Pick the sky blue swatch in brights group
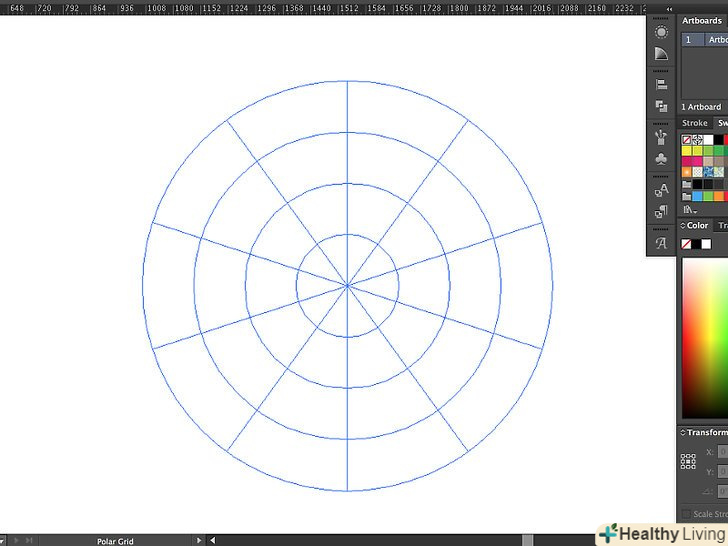The image size is (728, 546). 697,197
